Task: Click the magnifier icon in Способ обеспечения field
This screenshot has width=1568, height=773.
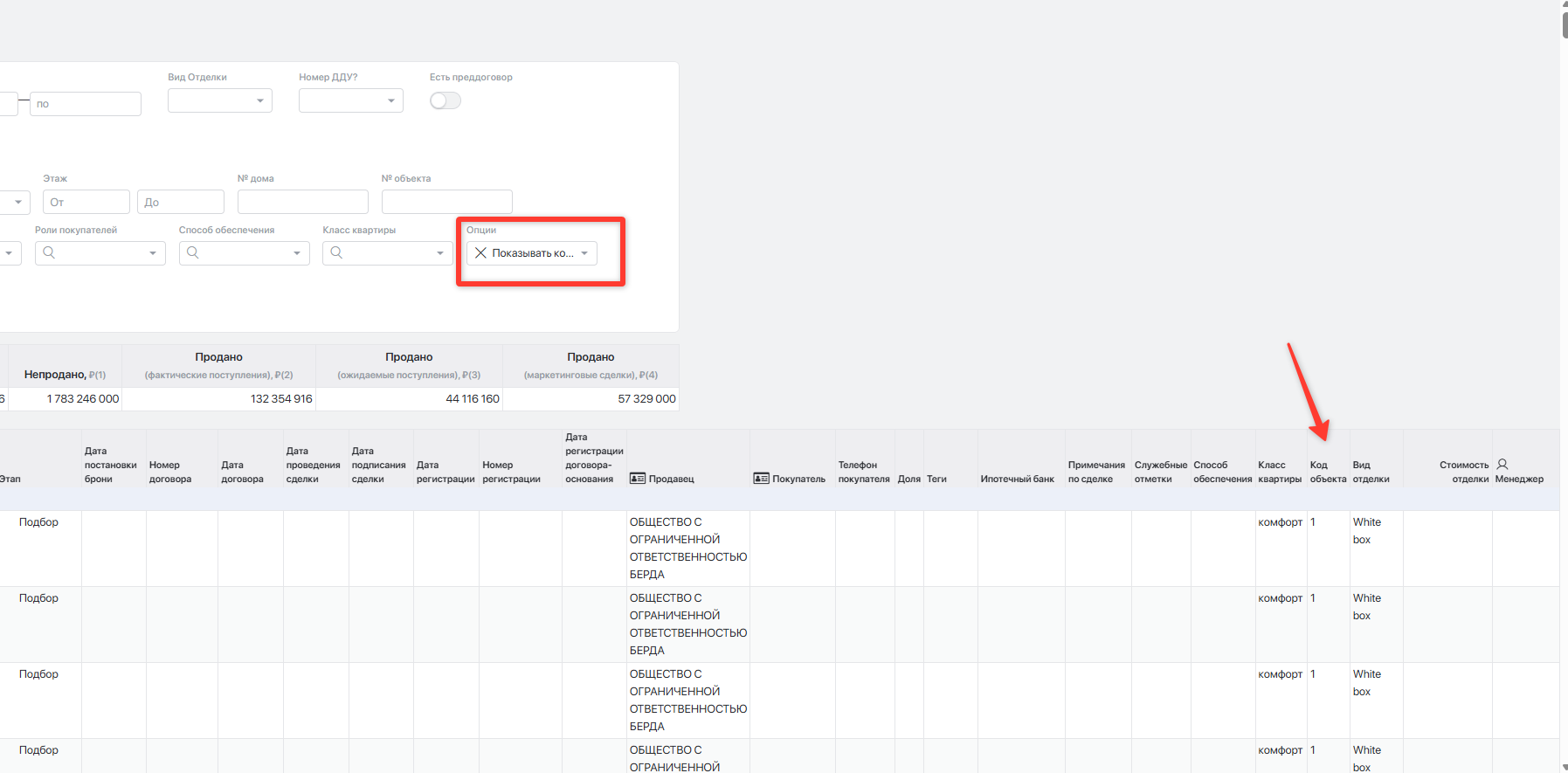Action: coord(193,252)
